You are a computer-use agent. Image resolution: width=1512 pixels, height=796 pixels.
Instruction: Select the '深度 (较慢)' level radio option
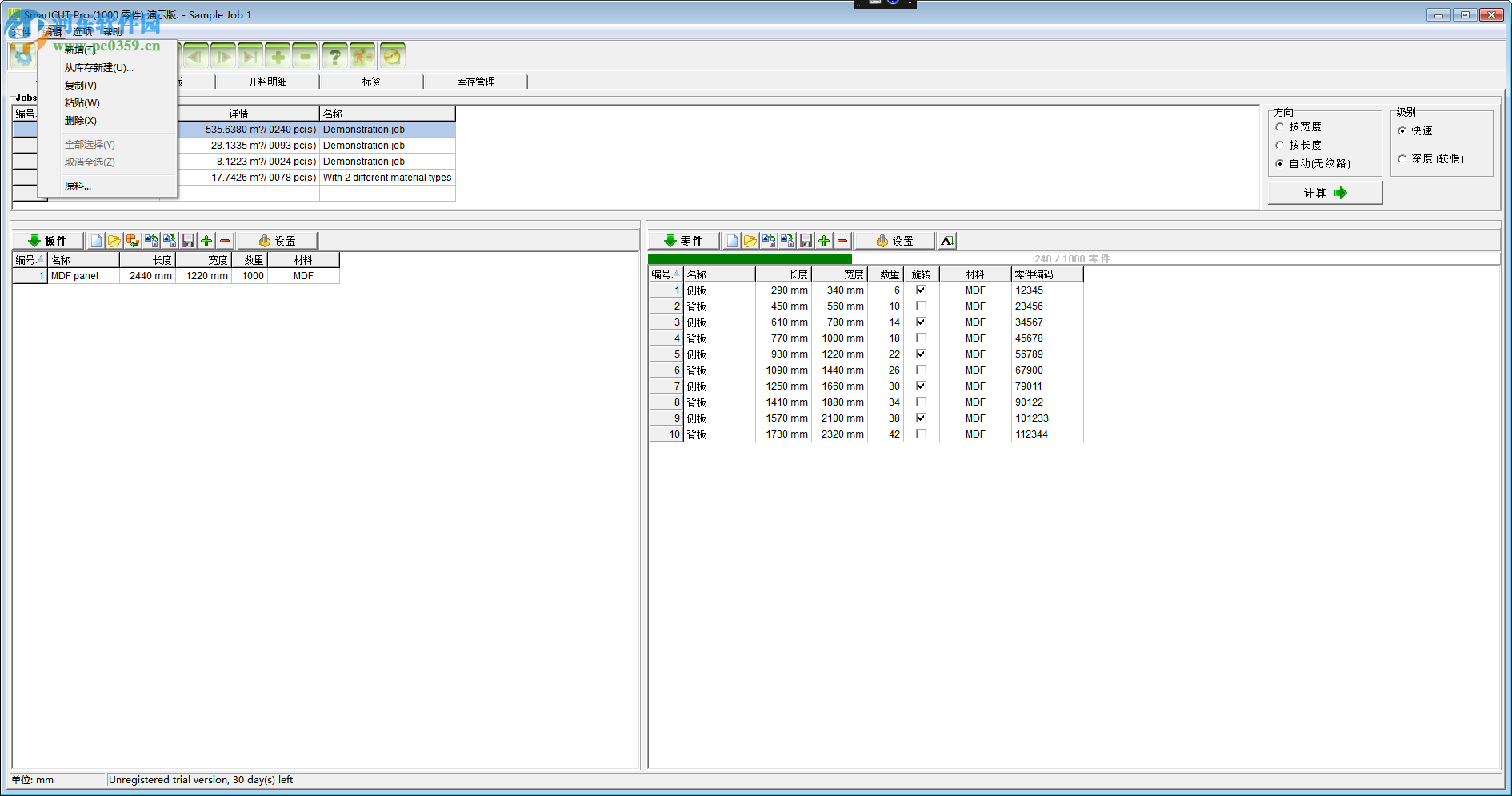coord(1402,159)
